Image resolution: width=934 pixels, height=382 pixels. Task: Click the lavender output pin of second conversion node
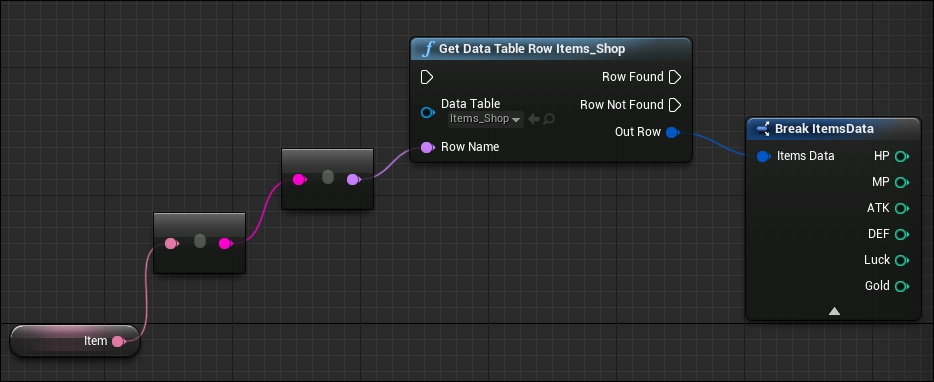353,179
